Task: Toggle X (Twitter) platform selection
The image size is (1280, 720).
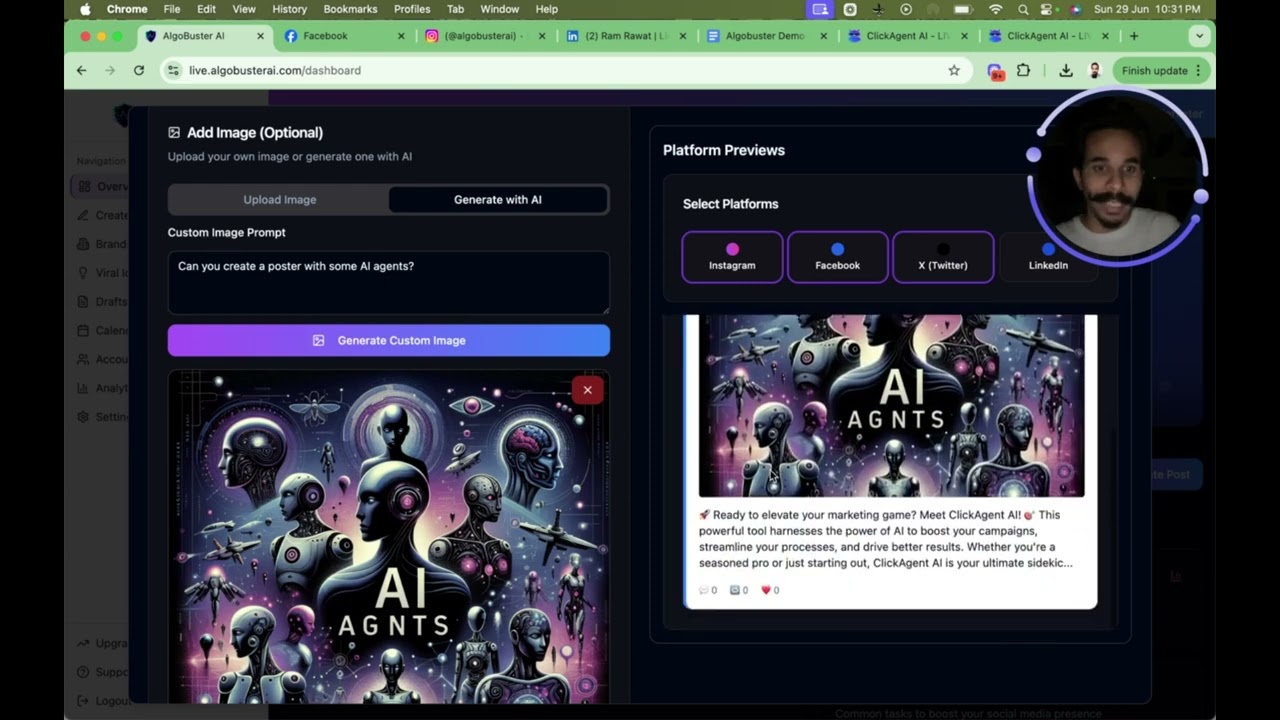Action: [943, 257]
